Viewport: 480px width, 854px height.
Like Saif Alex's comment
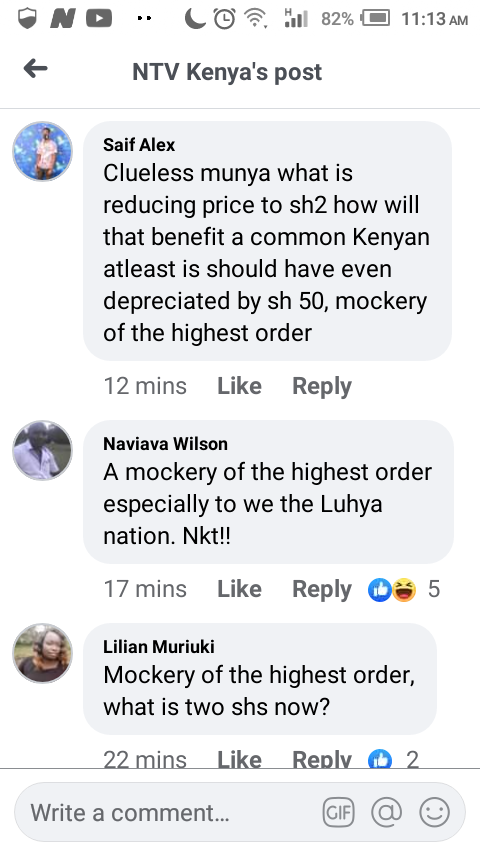(x=239, y=386)
